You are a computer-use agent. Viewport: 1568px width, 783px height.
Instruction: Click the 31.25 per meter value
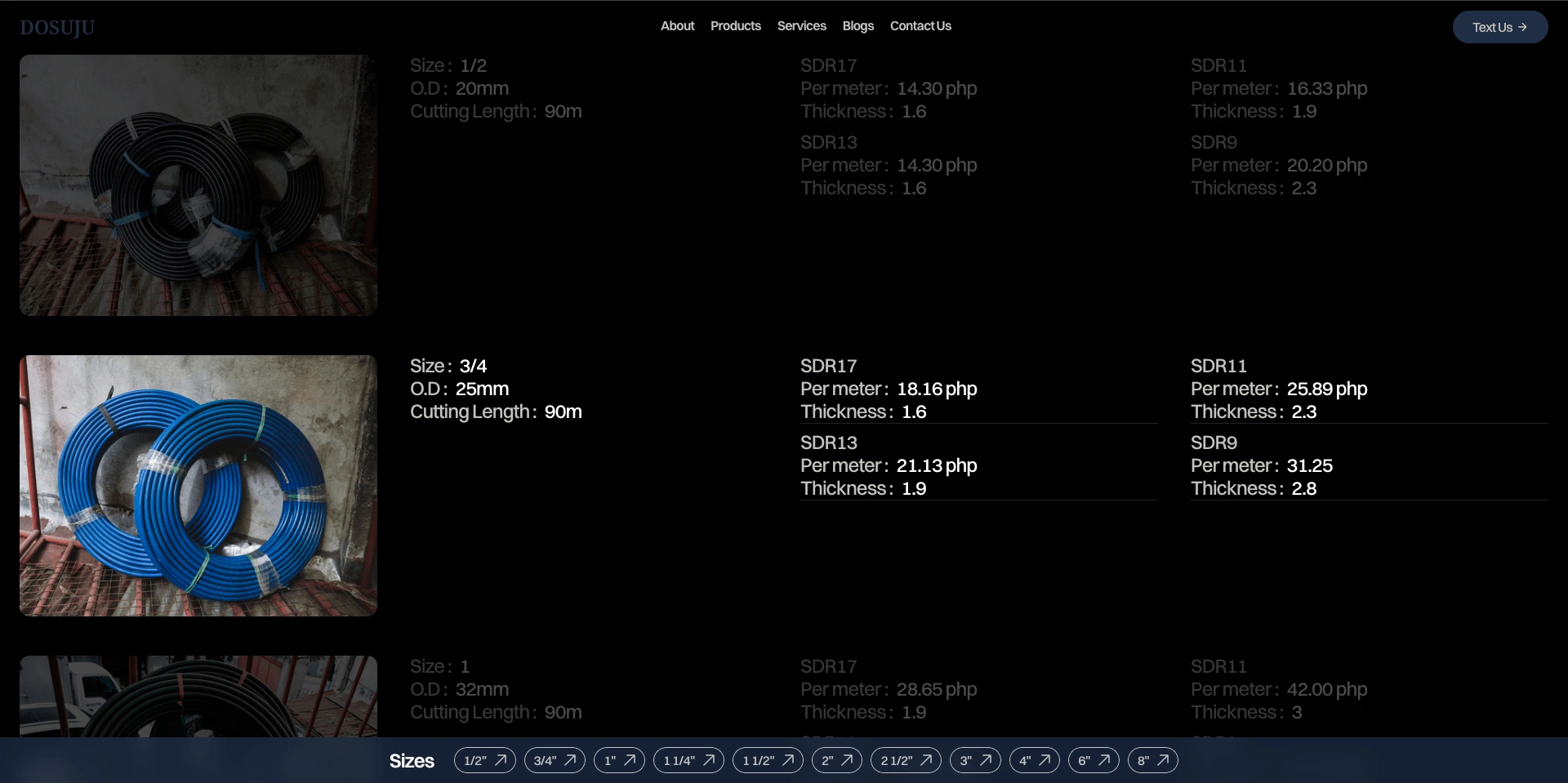(x=1310, y=465)
